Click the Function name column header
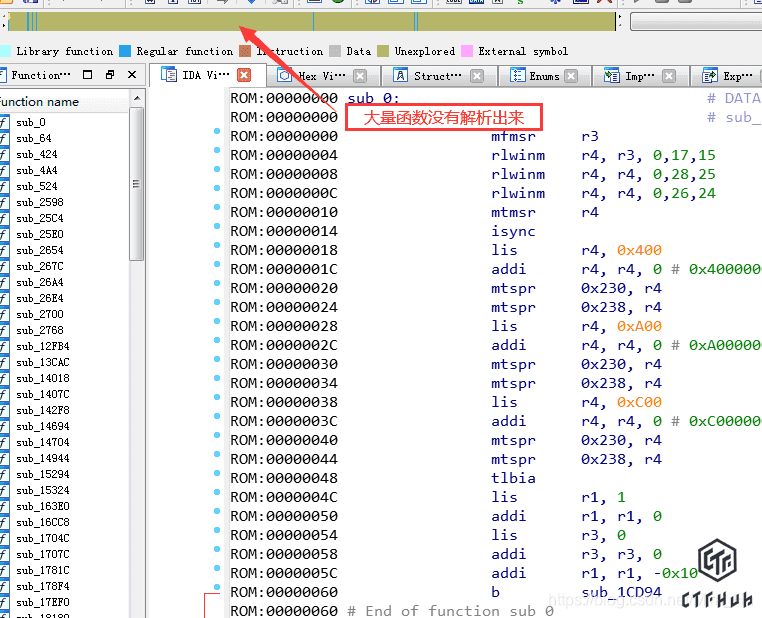Viewport: 762px width, 618px height. pyautogui.click(x=60, y=102)
